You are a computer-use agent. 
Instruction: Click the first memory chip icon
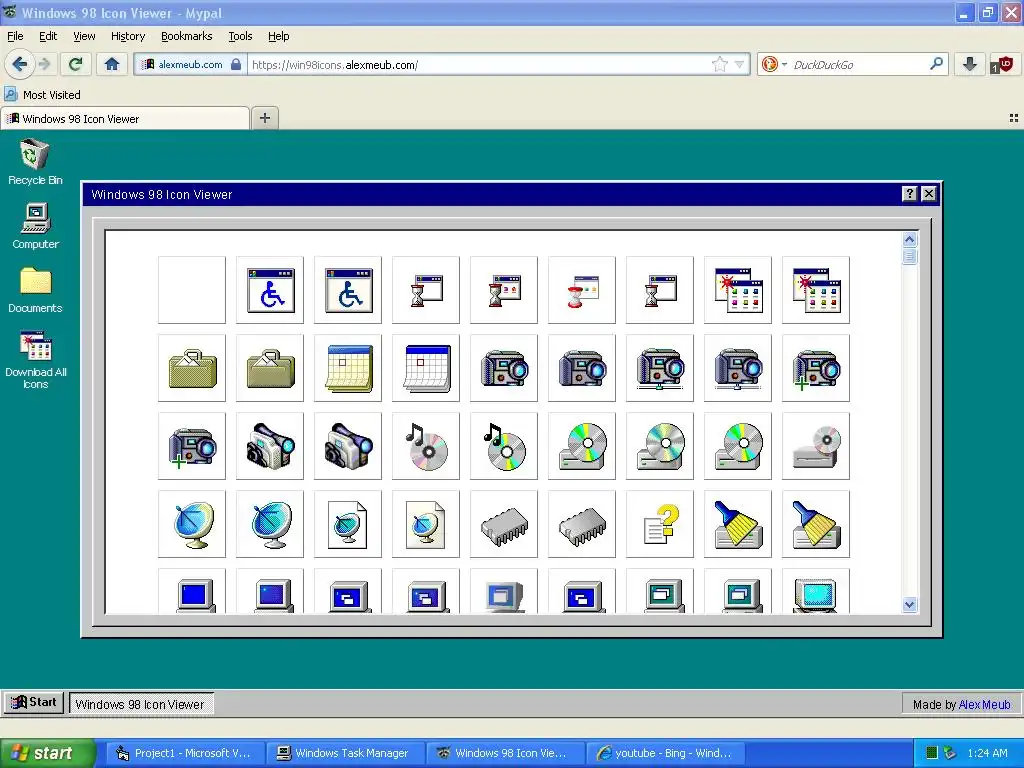pyautogui.click(x=504, y=524)
